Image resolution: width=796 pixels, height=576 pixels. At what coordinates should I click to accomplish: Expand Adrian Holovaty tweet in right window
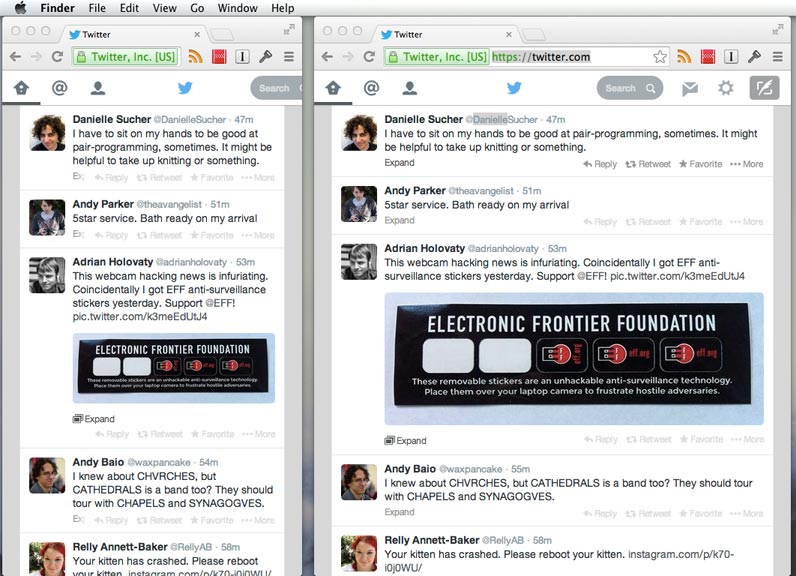tap(405, 441)
